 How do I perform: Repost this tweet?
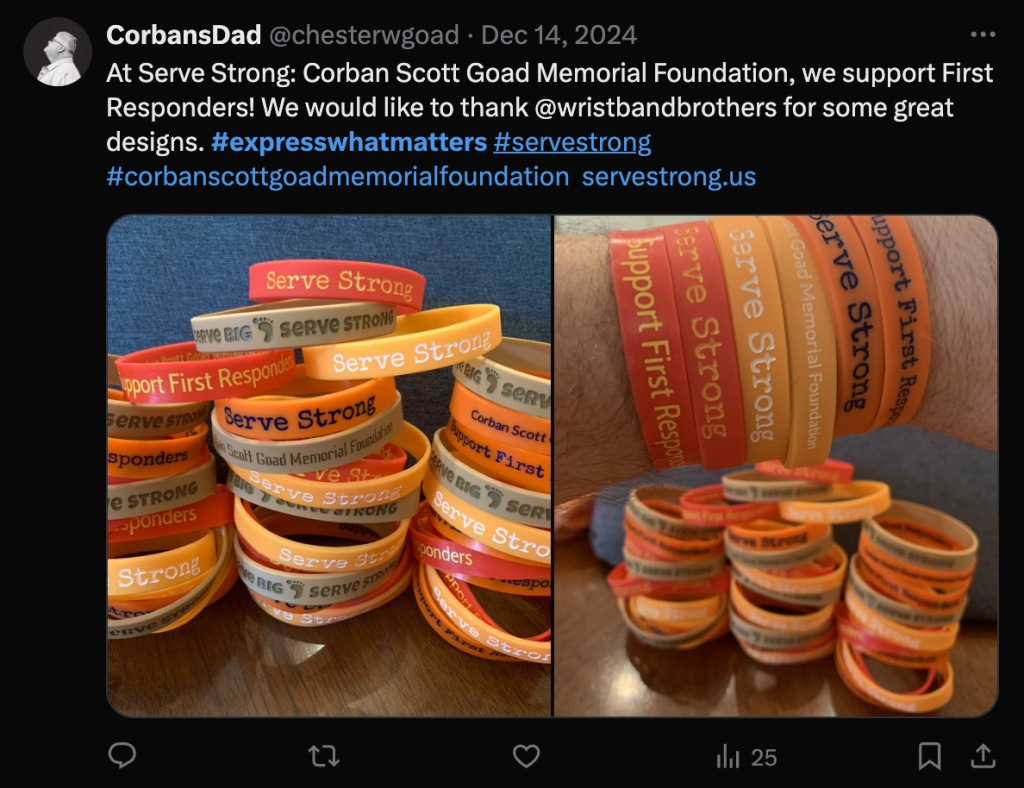[323, 756]
